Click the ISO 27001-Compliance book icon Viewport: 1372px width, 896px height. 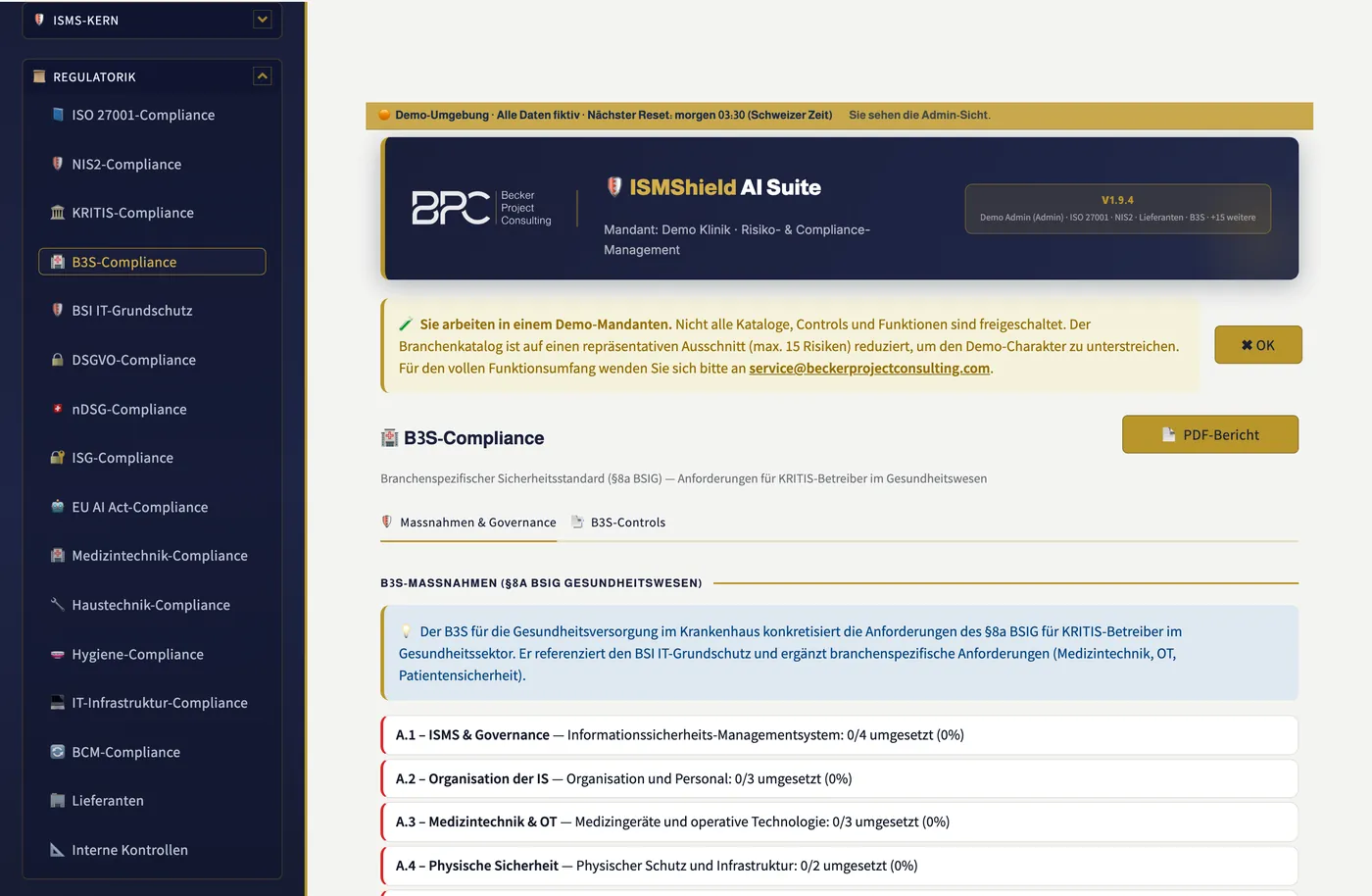point(58,115)
